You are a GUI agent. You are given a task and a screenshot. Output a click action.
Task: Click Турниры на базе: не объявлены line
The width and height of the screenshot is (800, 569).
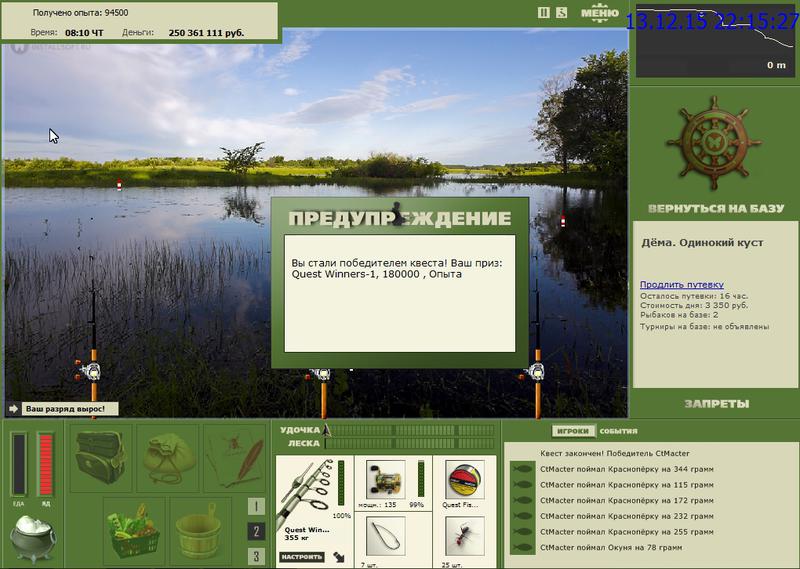[704, 327]
